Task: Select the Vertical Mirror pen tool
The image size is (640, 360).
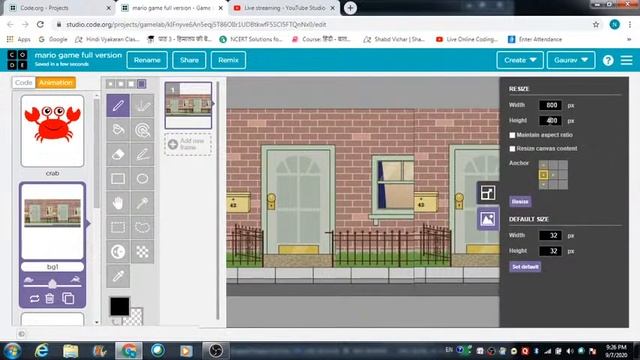Action: [142, 106]
